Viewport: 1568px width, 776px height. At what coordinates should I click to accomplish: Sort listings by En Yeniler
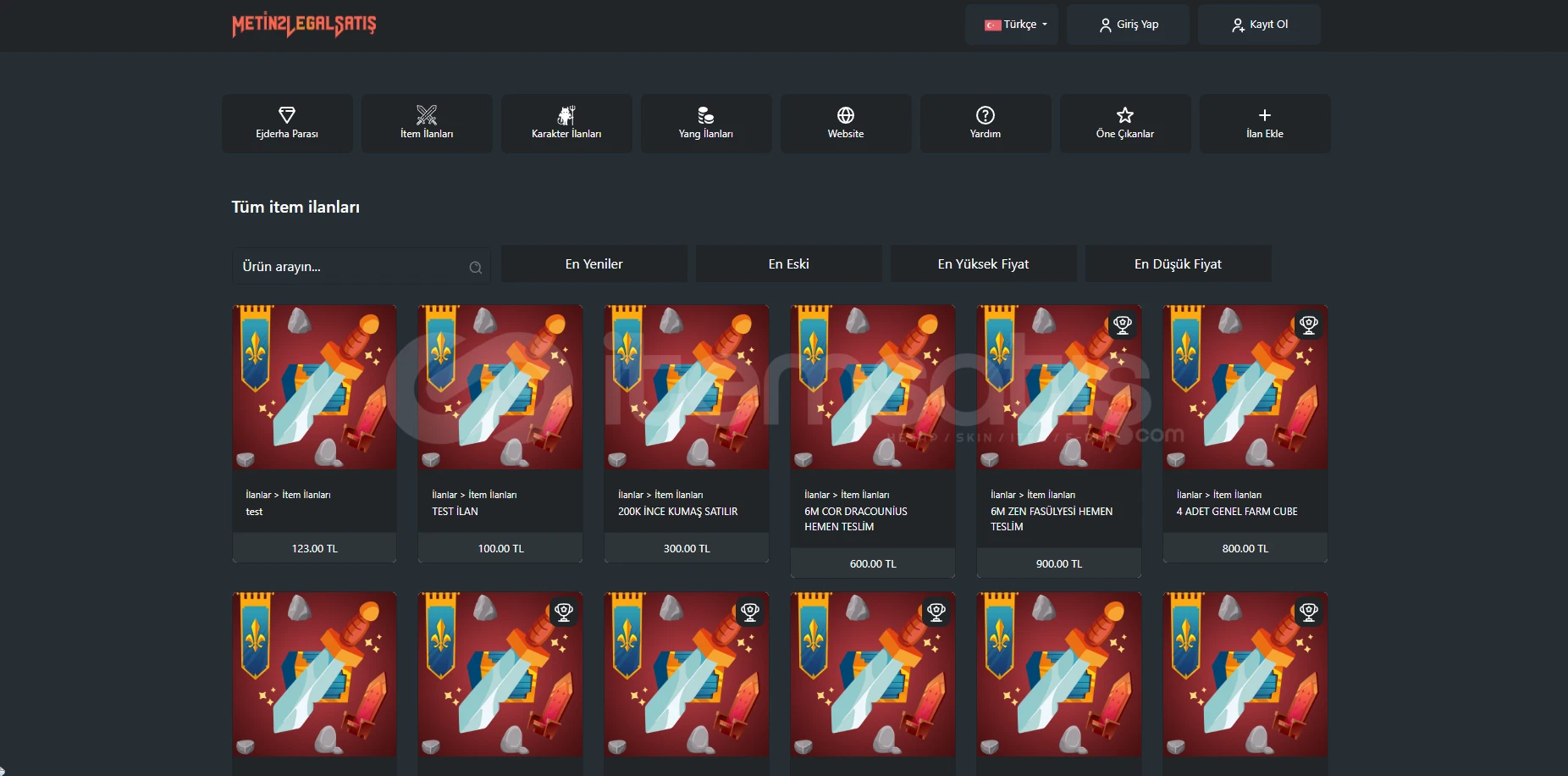click(594, 263)
